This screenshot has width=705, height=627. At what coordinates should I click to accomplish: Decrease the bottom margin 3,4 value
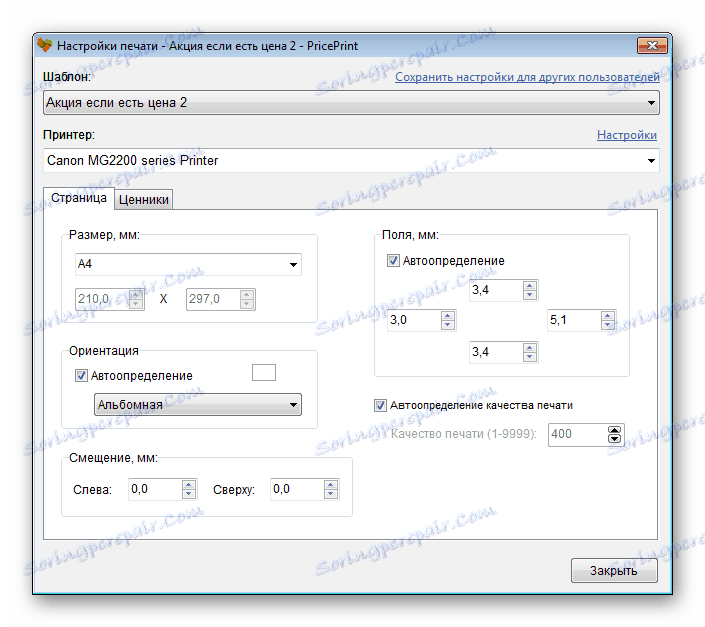(x=530, y=357)
